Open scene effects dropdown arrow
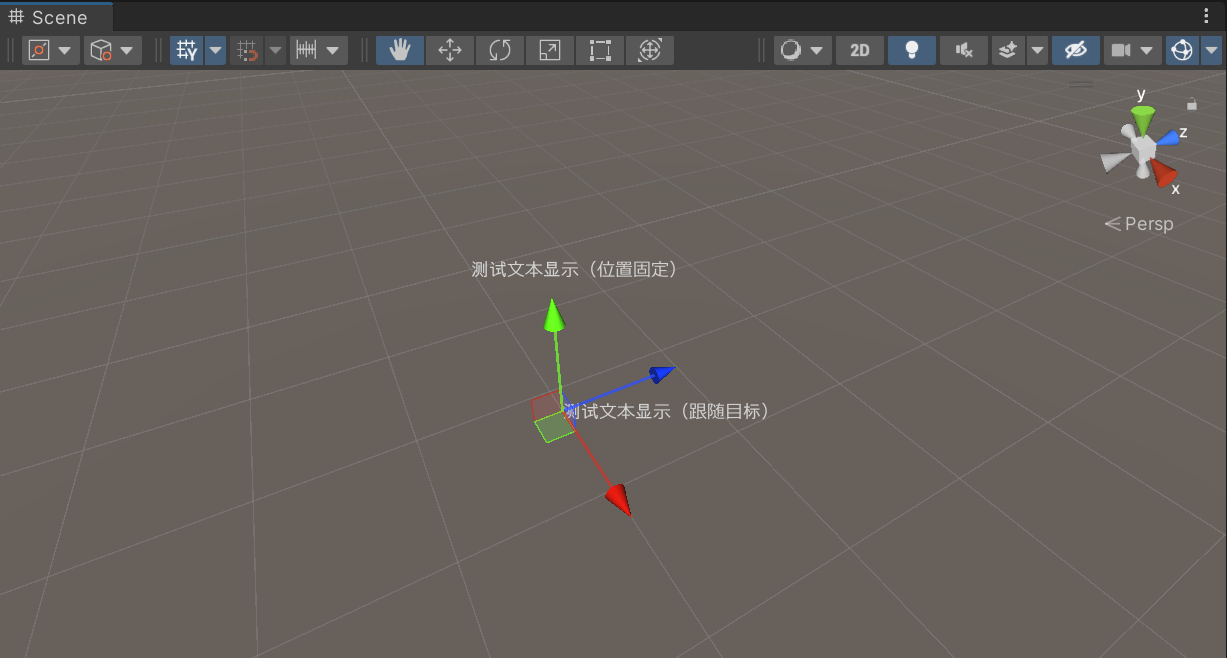The height and width of the screenshot is (658, 1227). 1037,50
